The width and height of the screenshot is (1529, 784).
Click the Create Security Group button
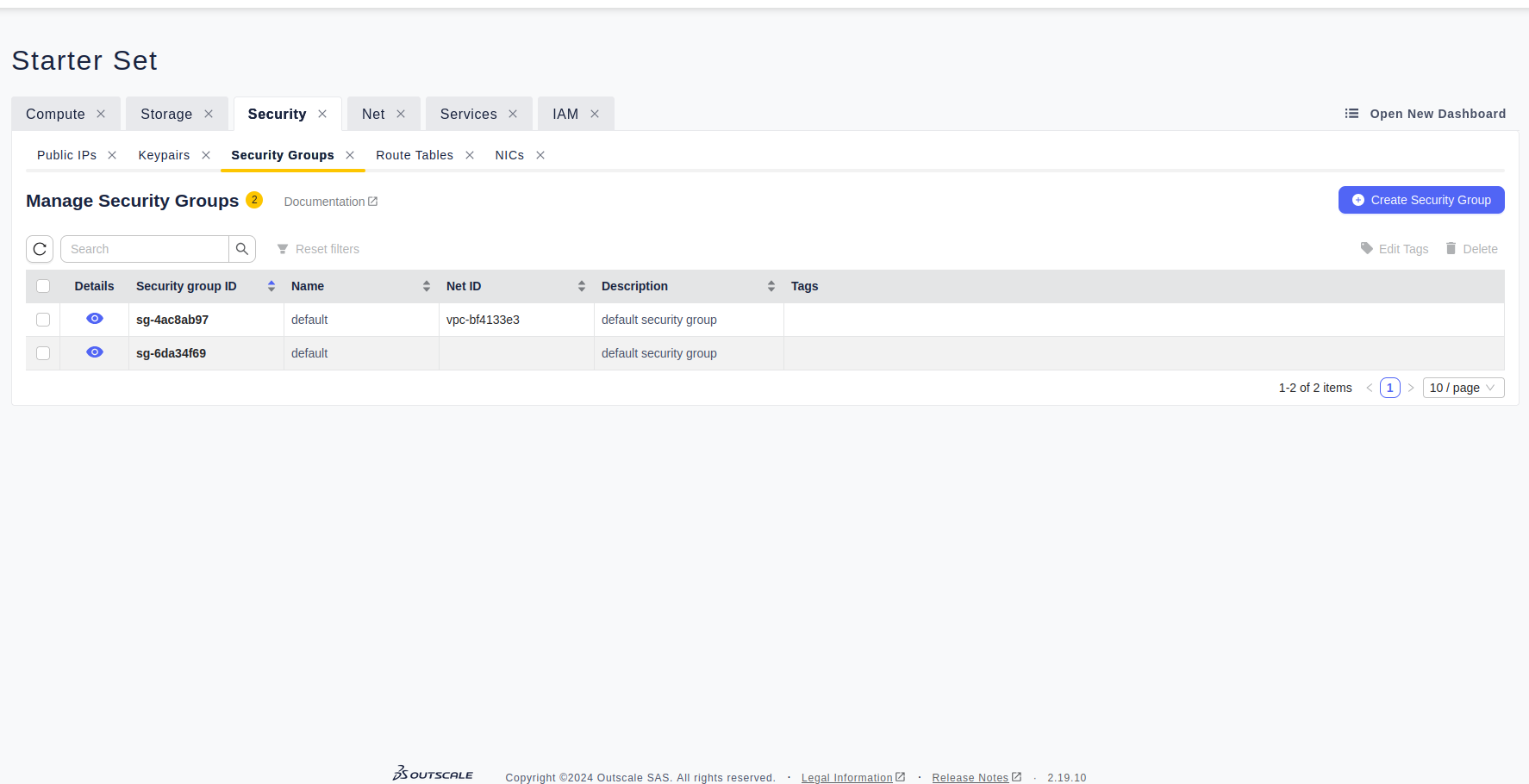(x=1420, y=200)
